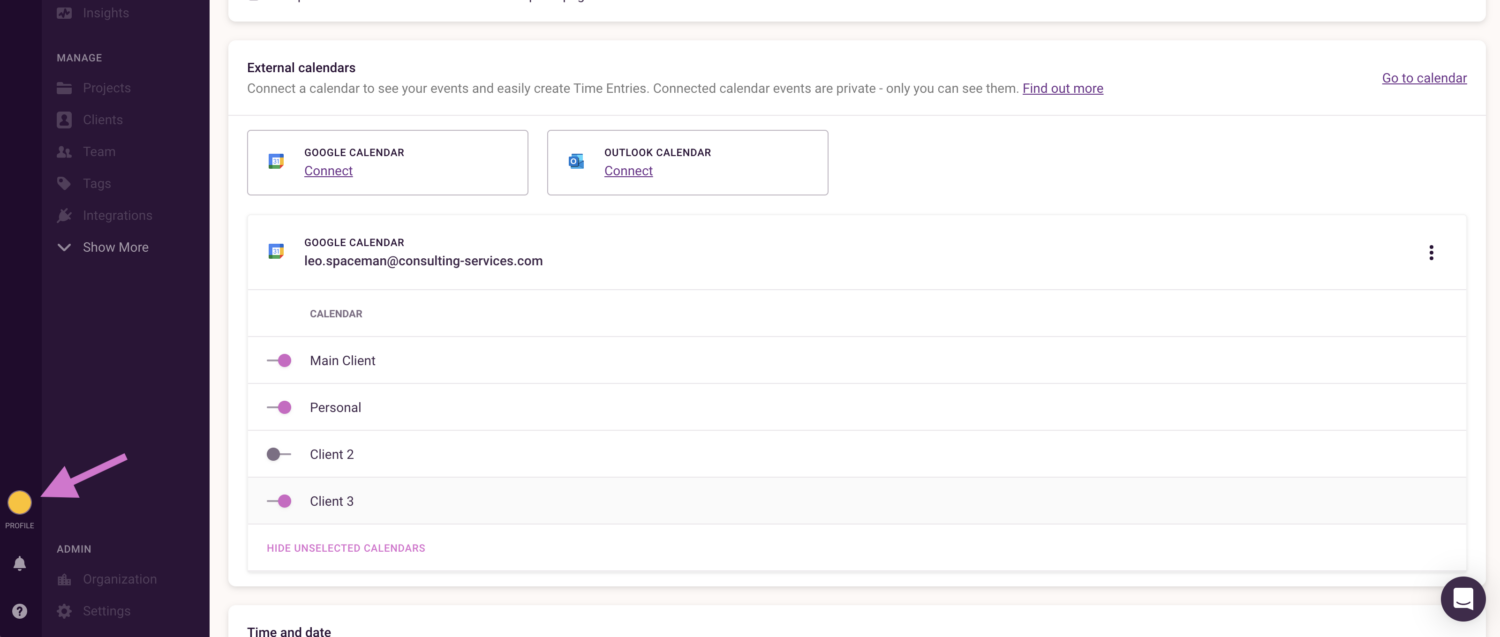1500x637 pixels.
Task: Go to Projects in the Manage menu
Action: (106, 88)
